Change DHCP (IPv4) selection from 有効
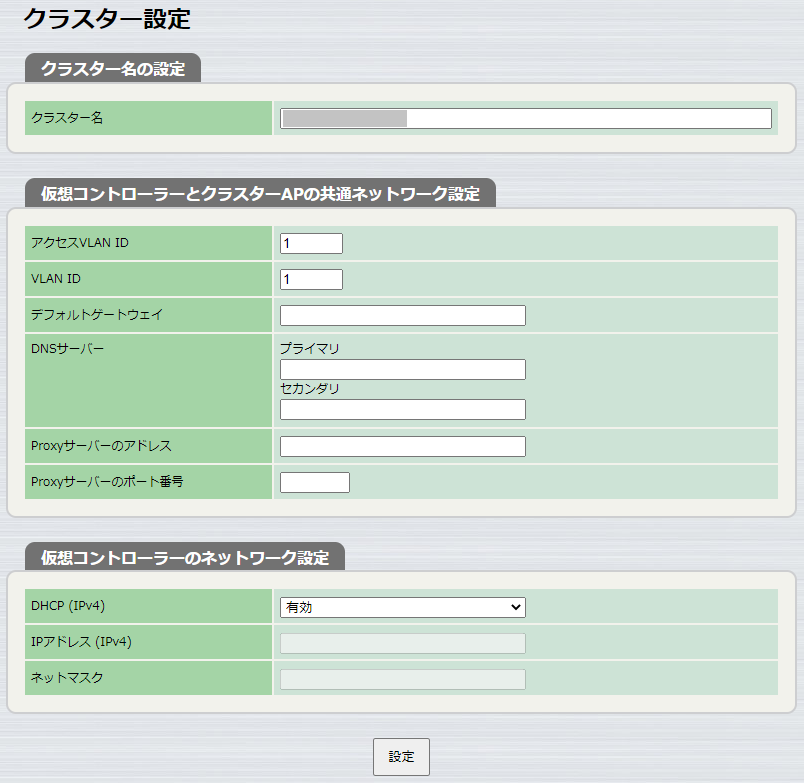This screenshot has width=804, height=783. click(402, 607)
